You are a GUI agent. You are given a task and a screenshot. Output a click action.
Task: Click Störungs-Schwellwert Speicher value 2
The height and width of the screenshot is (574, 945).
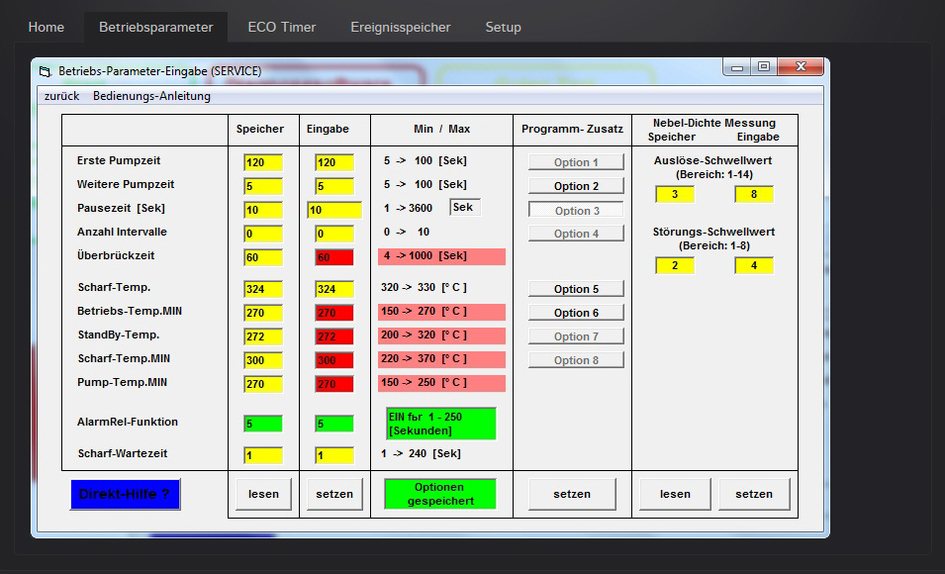pos(675,265)
